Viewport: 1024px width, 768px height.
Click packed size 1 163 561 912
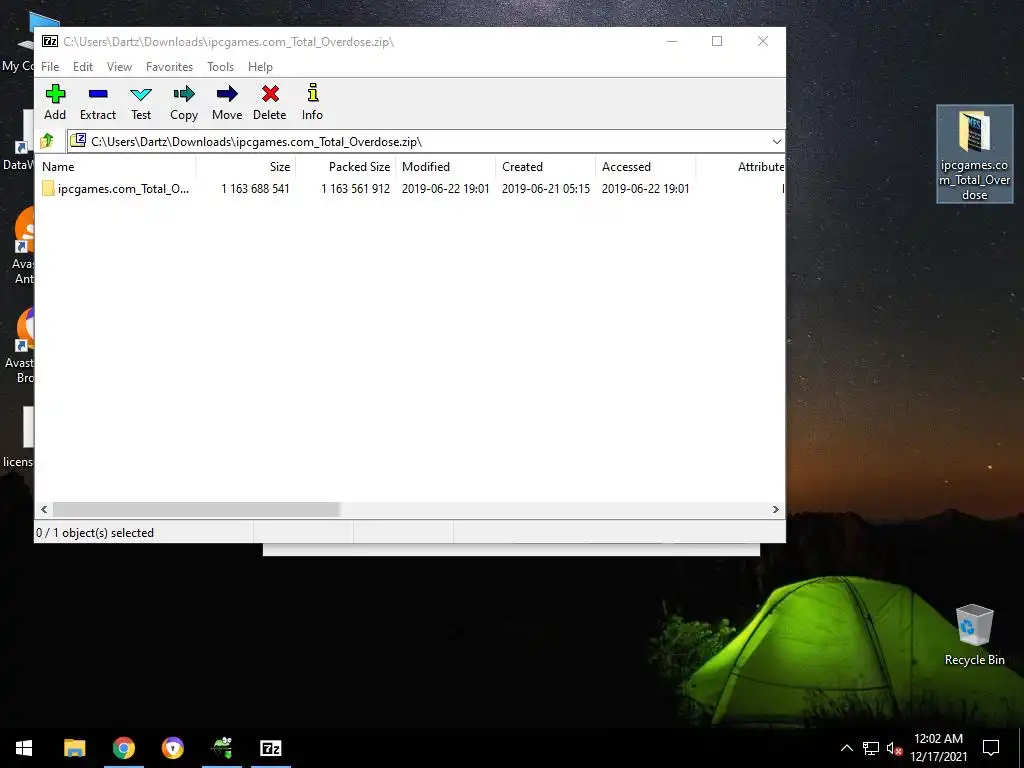click(x=355, y=189)
